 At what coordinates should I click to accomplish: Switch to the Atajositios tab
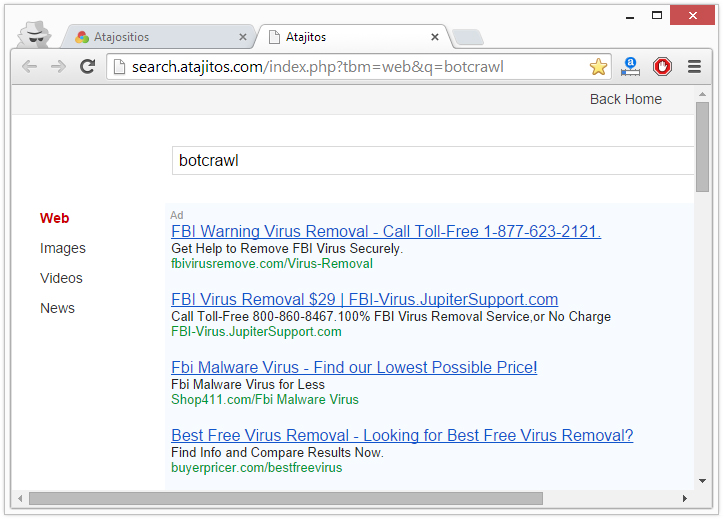[158, 37]
